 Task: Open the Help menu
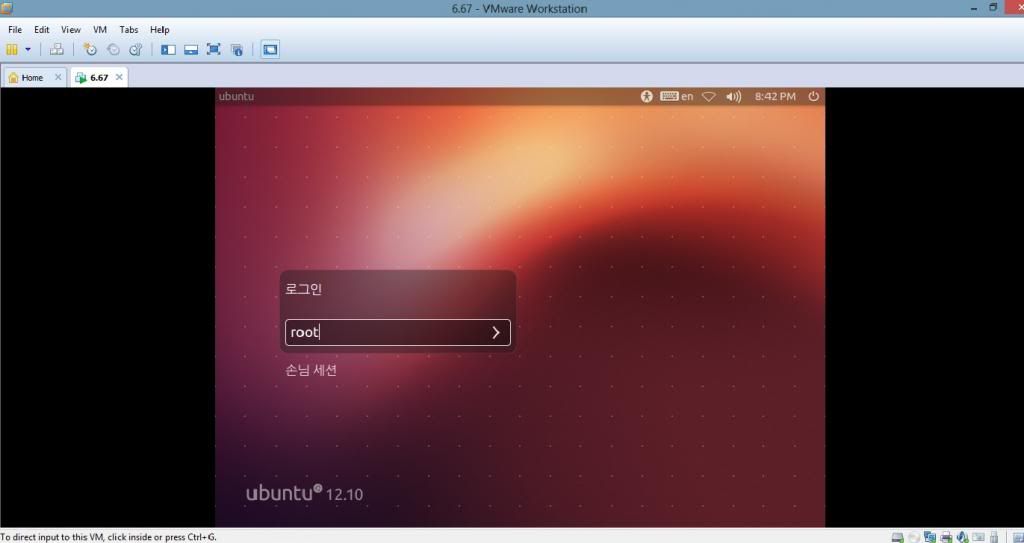pyautogui.click(x=159, y=29)
